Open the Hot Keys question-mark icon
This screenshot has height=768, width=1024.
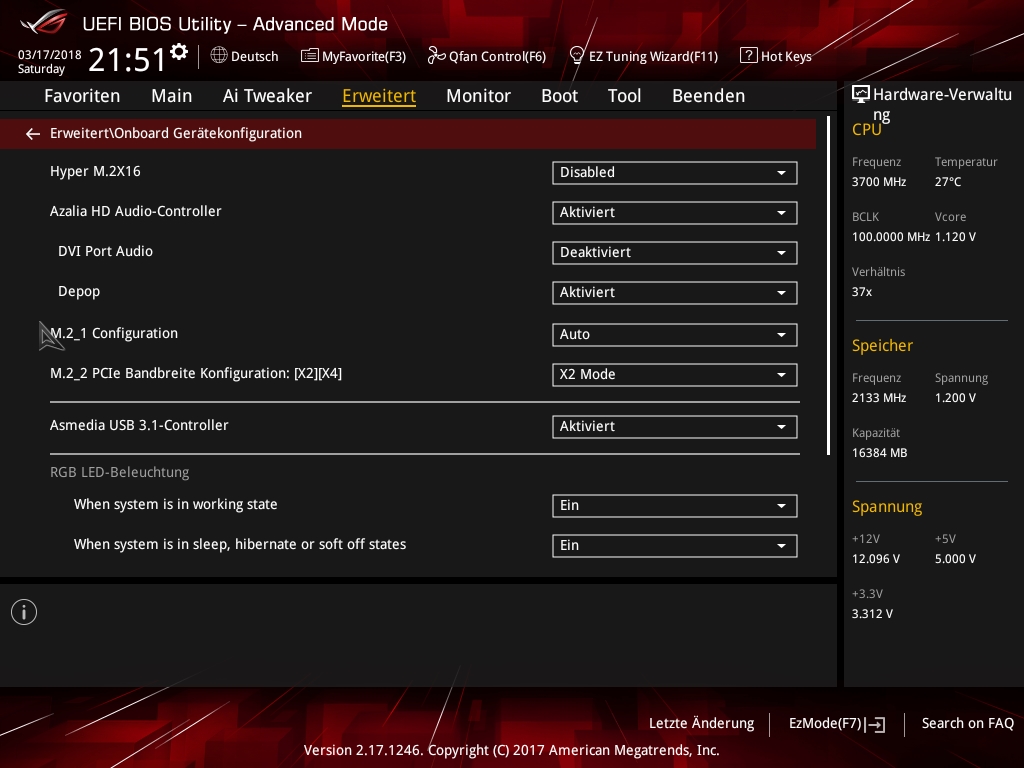click(748, 56)
